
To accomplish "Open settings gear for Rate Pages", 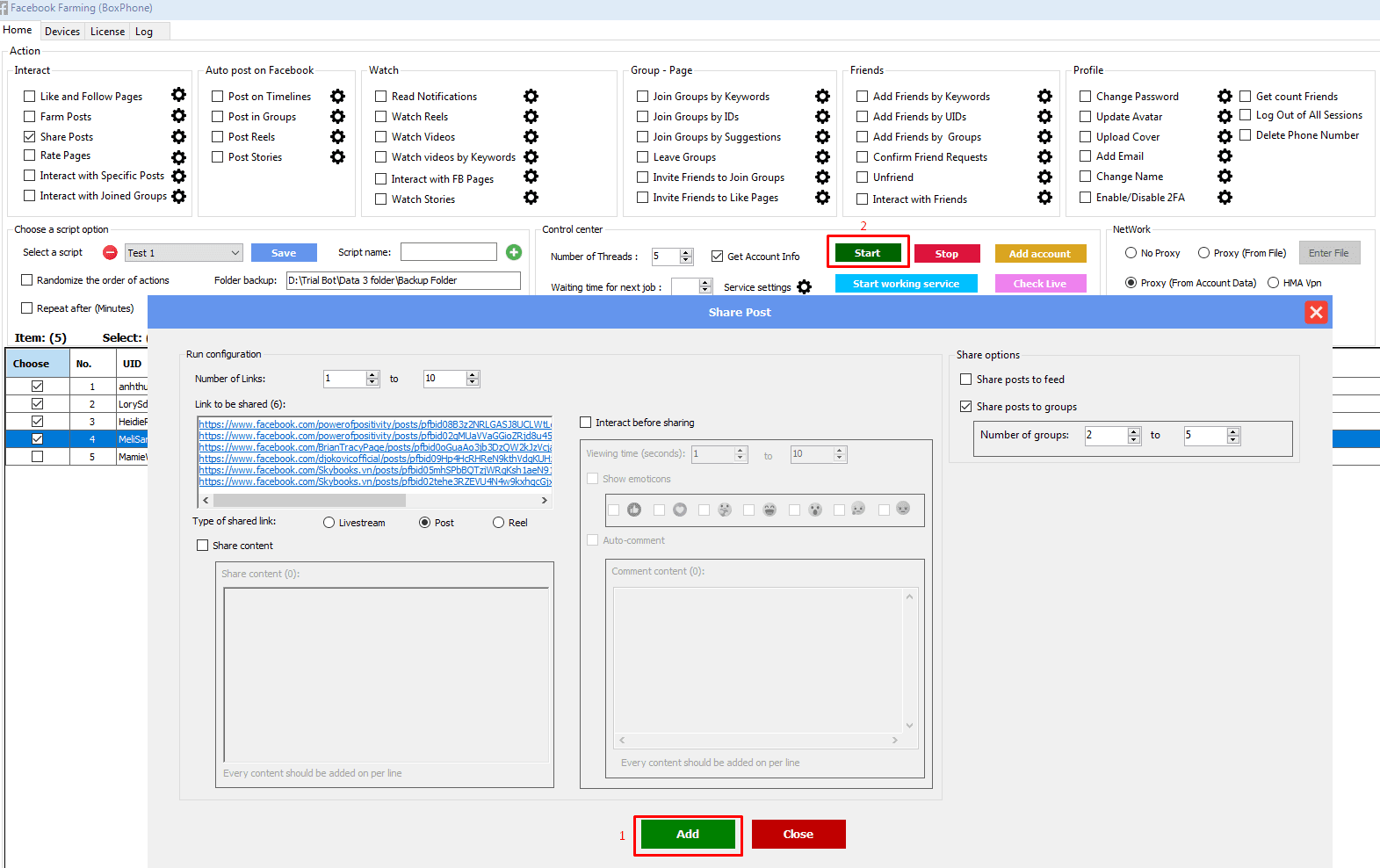I will point(179,157).
